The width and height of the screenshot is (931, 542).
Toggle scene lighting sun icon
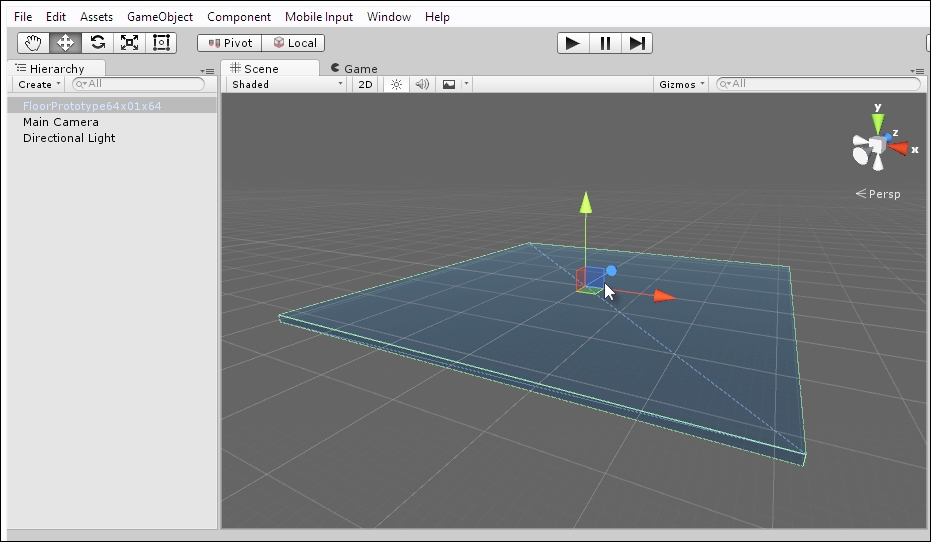[396, 85]
